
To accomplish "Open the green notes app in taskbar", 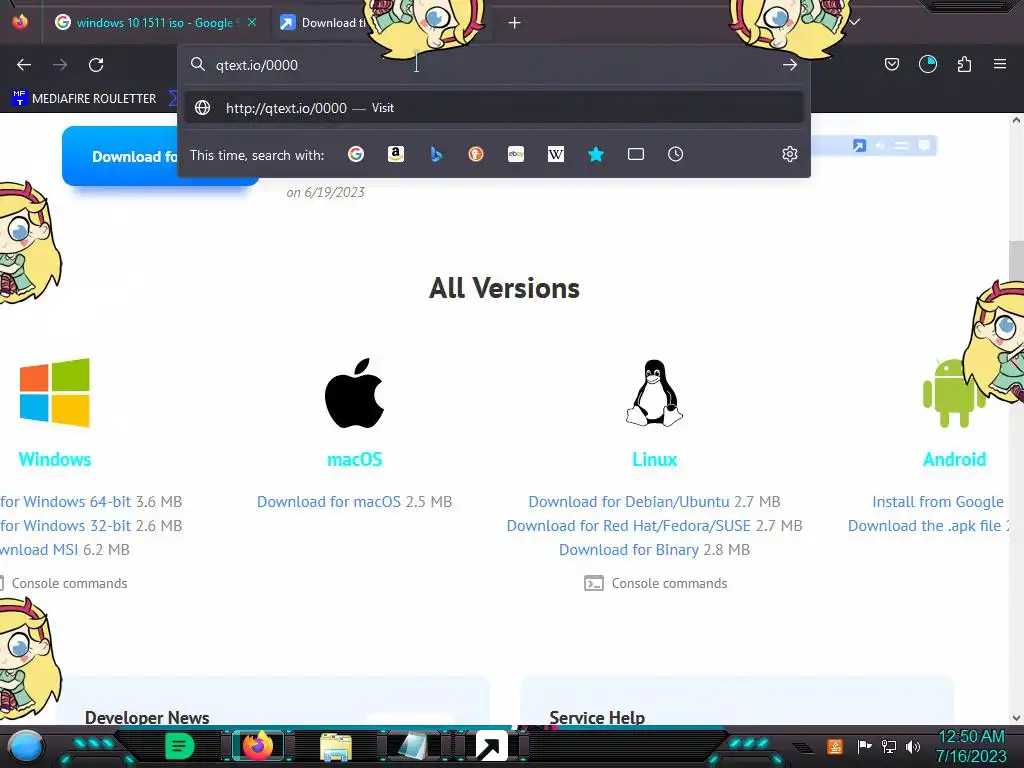I will [179, 746].
